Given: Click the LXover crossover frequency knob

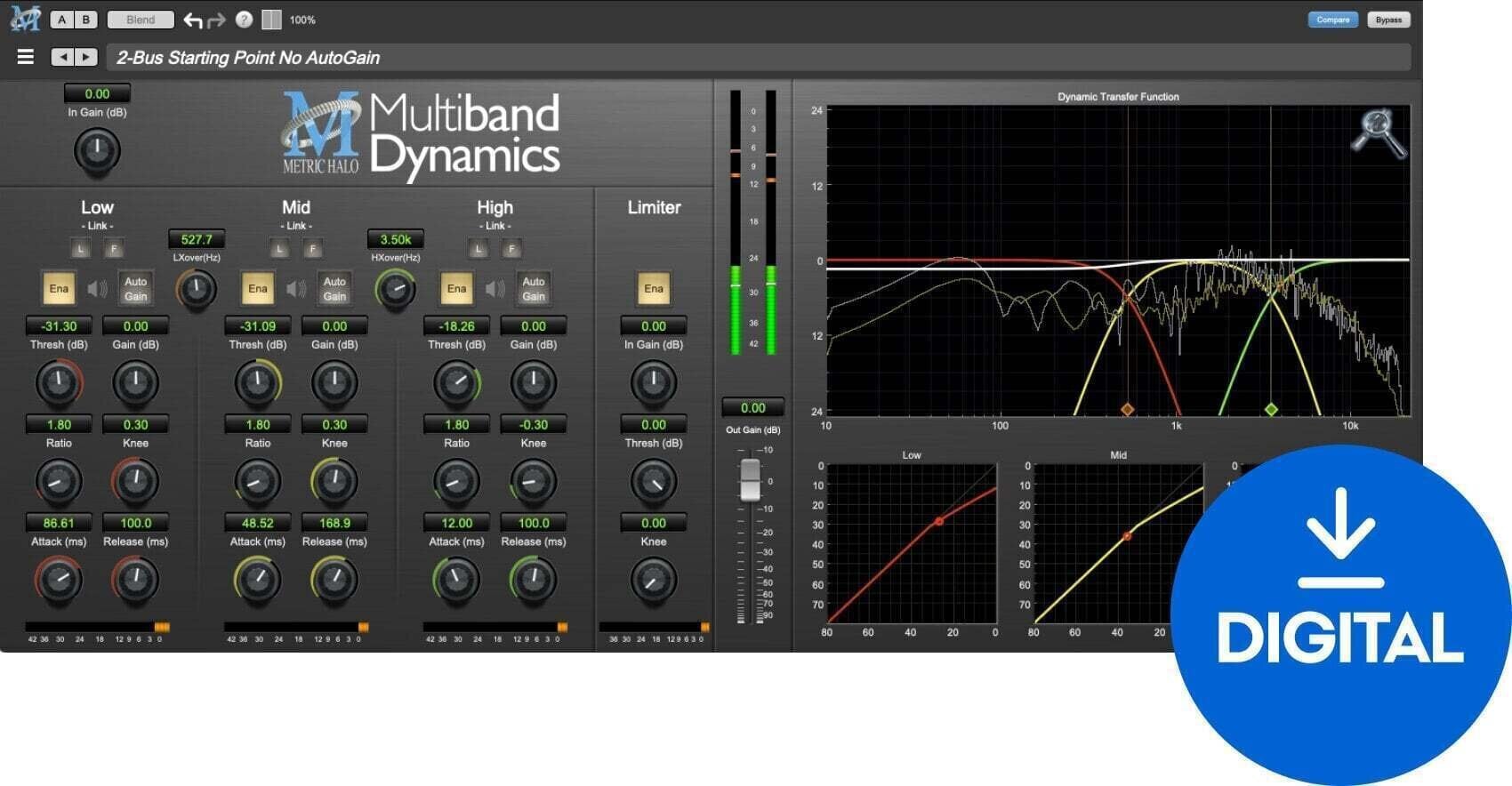Looking at the screenshot, I should [x=197, y=289].
